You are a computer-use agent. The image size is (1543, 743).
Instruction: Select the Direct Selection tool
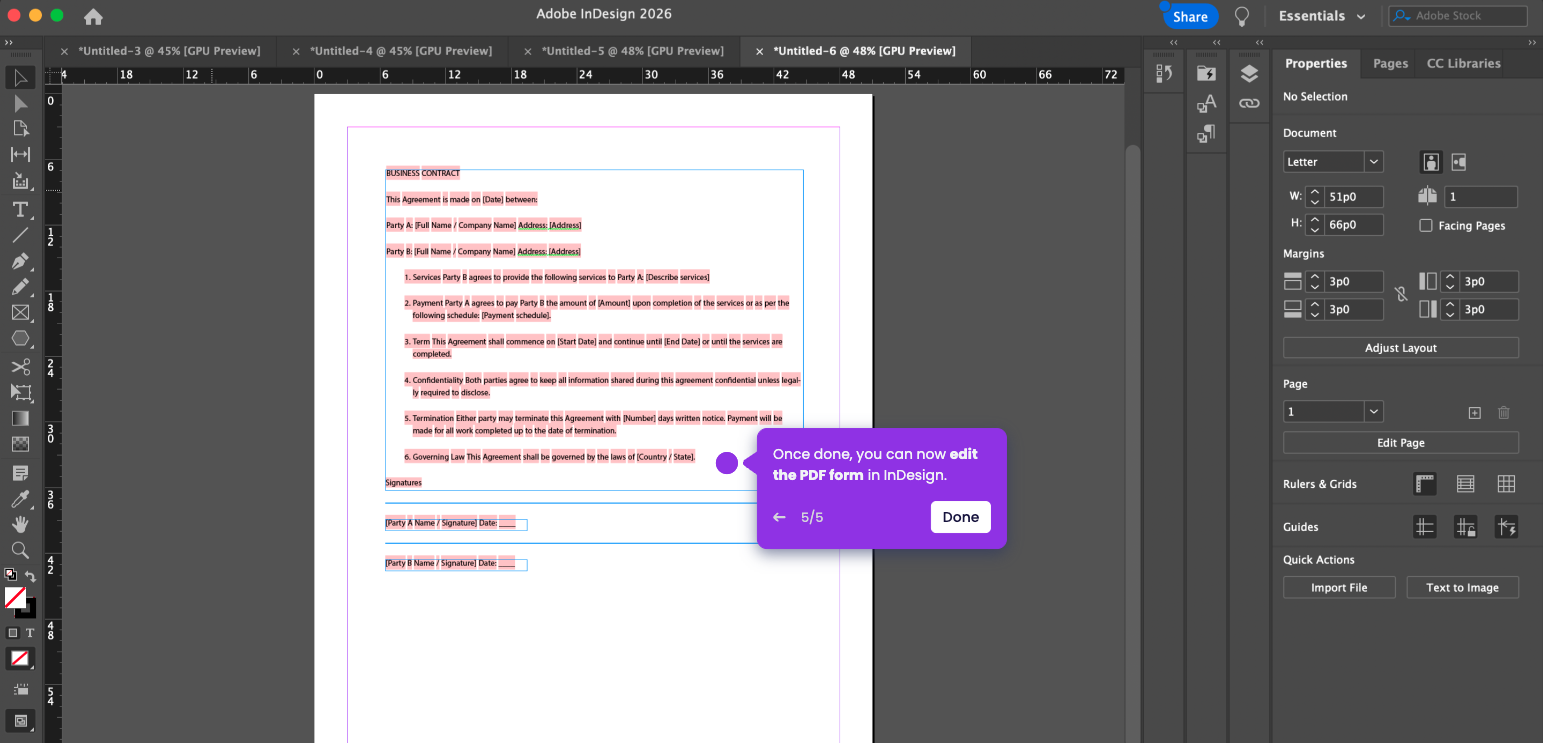tap(20, 103)
